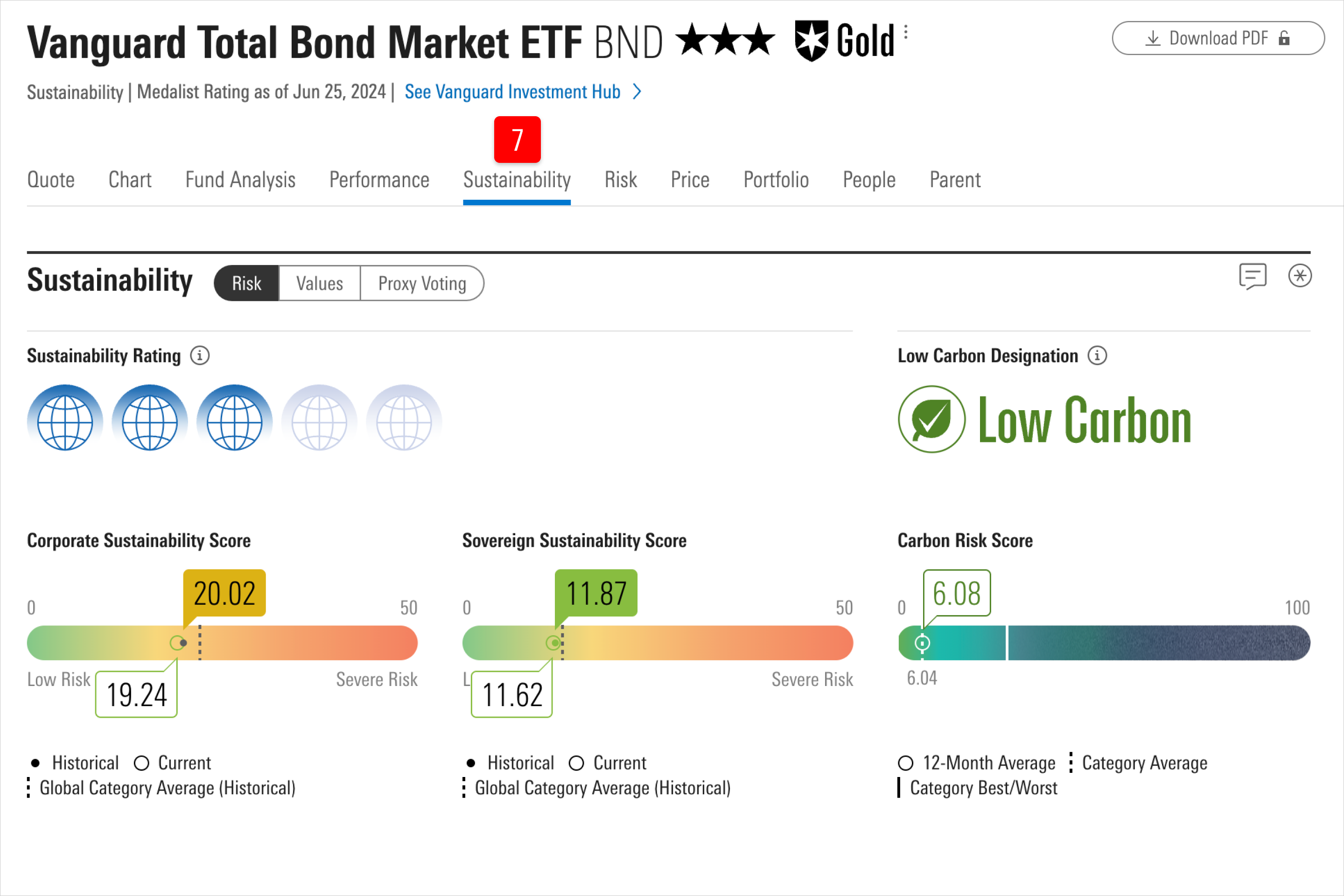Click the 6.04 value under carbon bar
The width and height of the screenshot is (1344, 896).
point(922,678)
